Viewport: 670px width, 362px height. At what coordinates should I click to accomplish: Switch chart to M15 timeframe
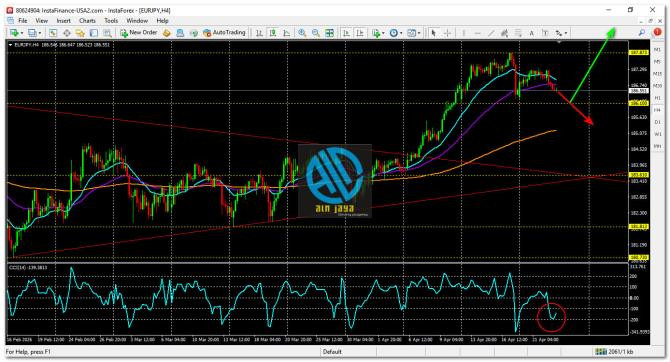tap(657, 74)
